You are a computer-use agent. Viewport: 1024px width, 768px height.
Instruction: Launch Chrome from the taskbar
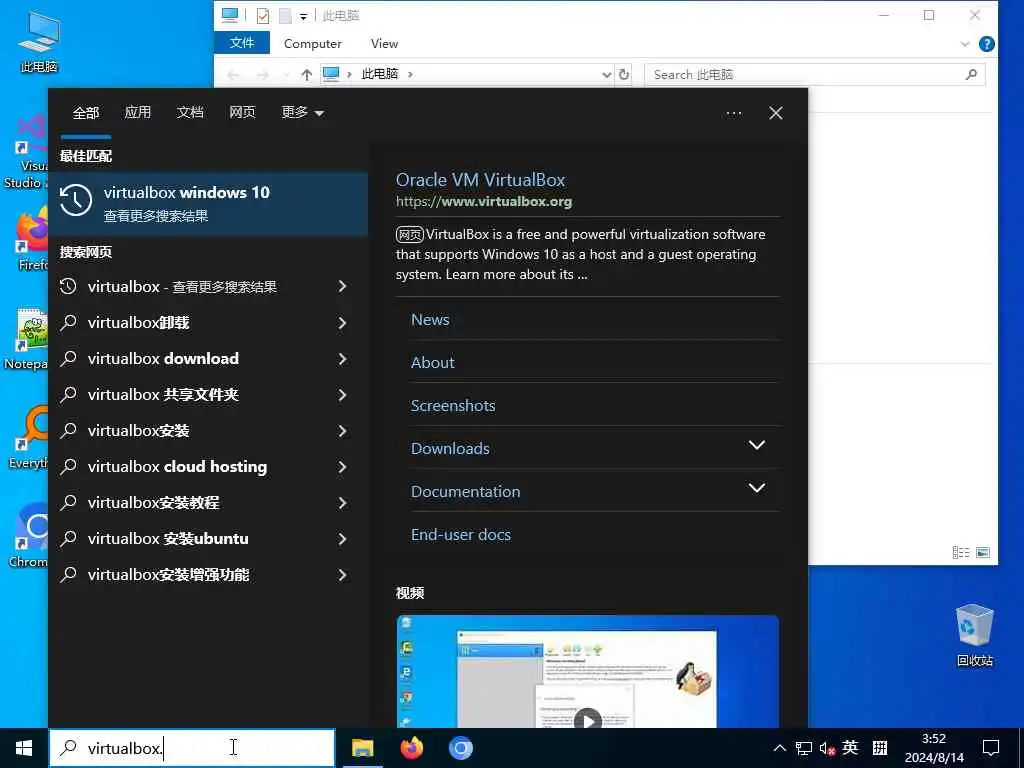[x=460, y=748]
